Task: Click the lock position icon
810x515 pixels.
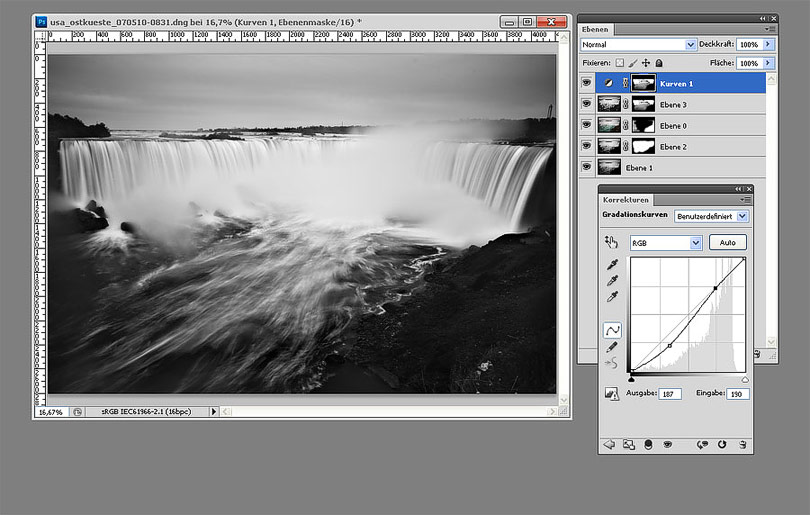Action: [x=646, y=63]
